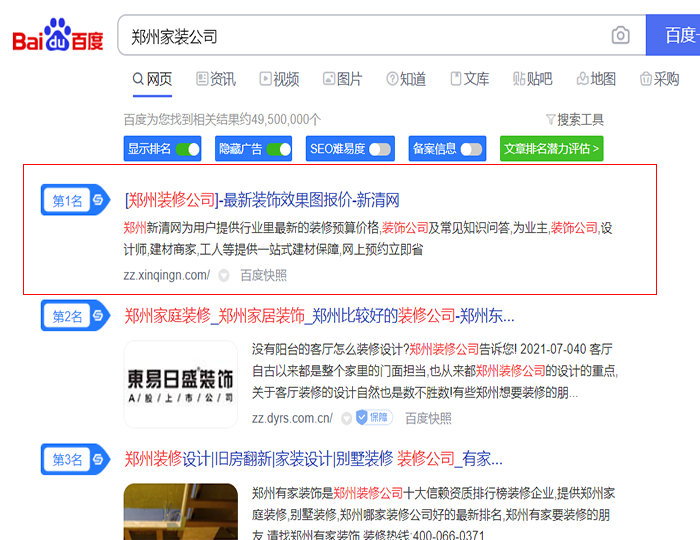
Task: Click the 第1名 rank badge icon
Action: click(x=75, y=200)
